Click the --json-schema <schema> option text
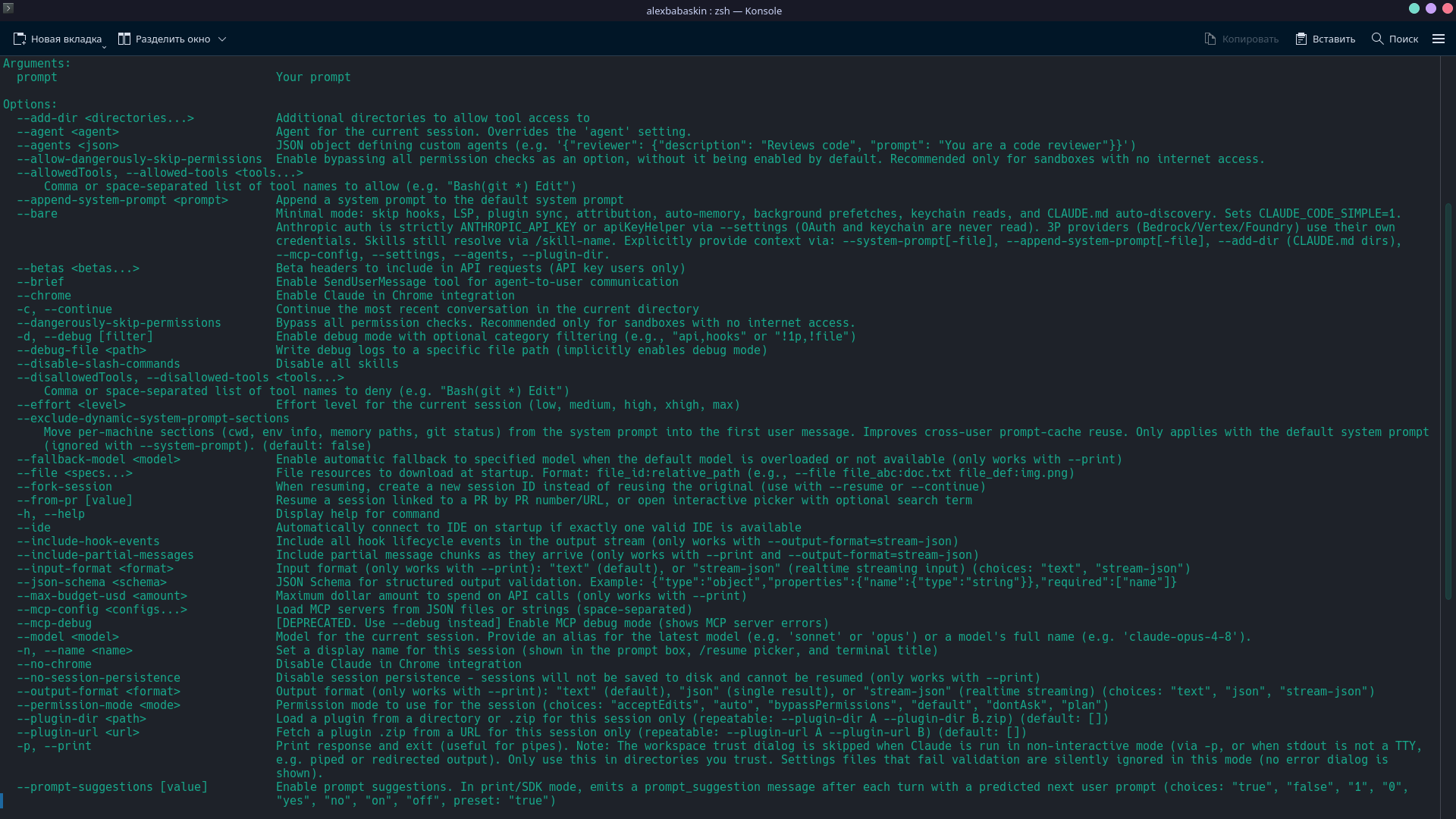 [92, 582]
